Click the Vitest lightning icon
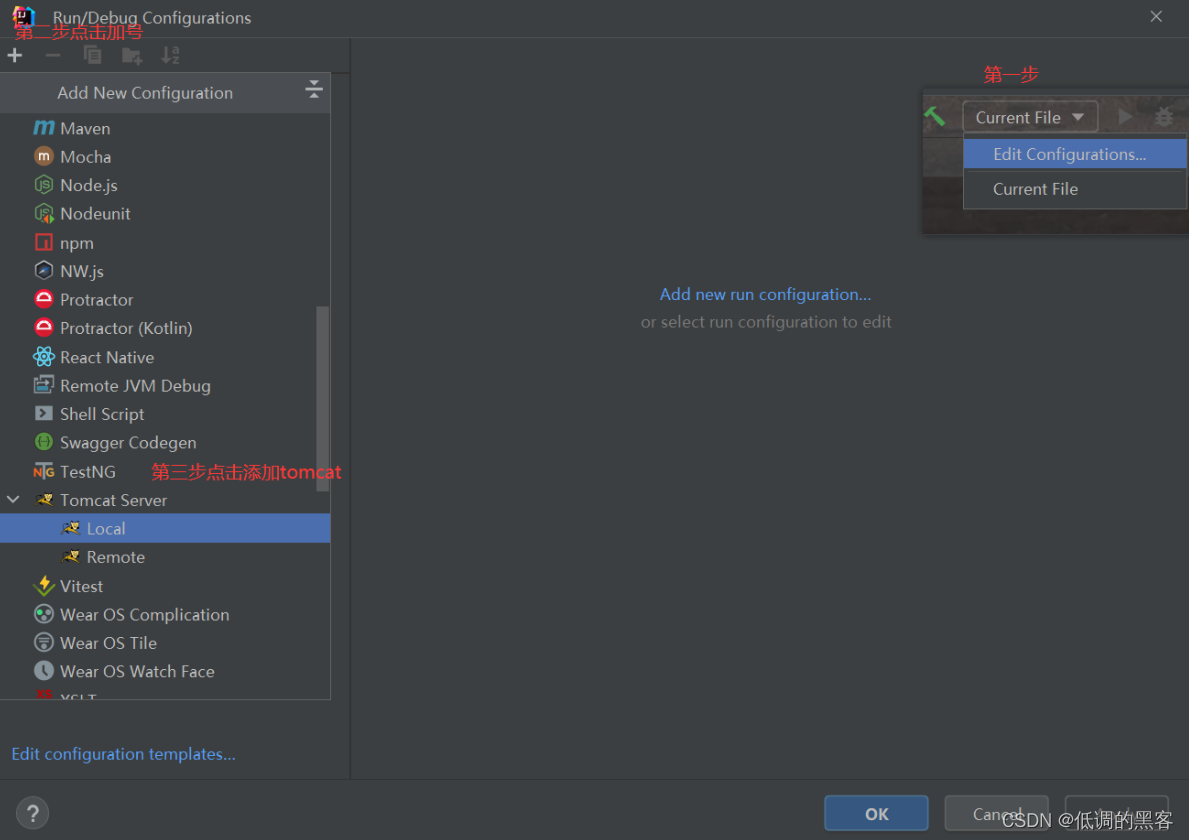1189x840 pixels. click(44, 585)
